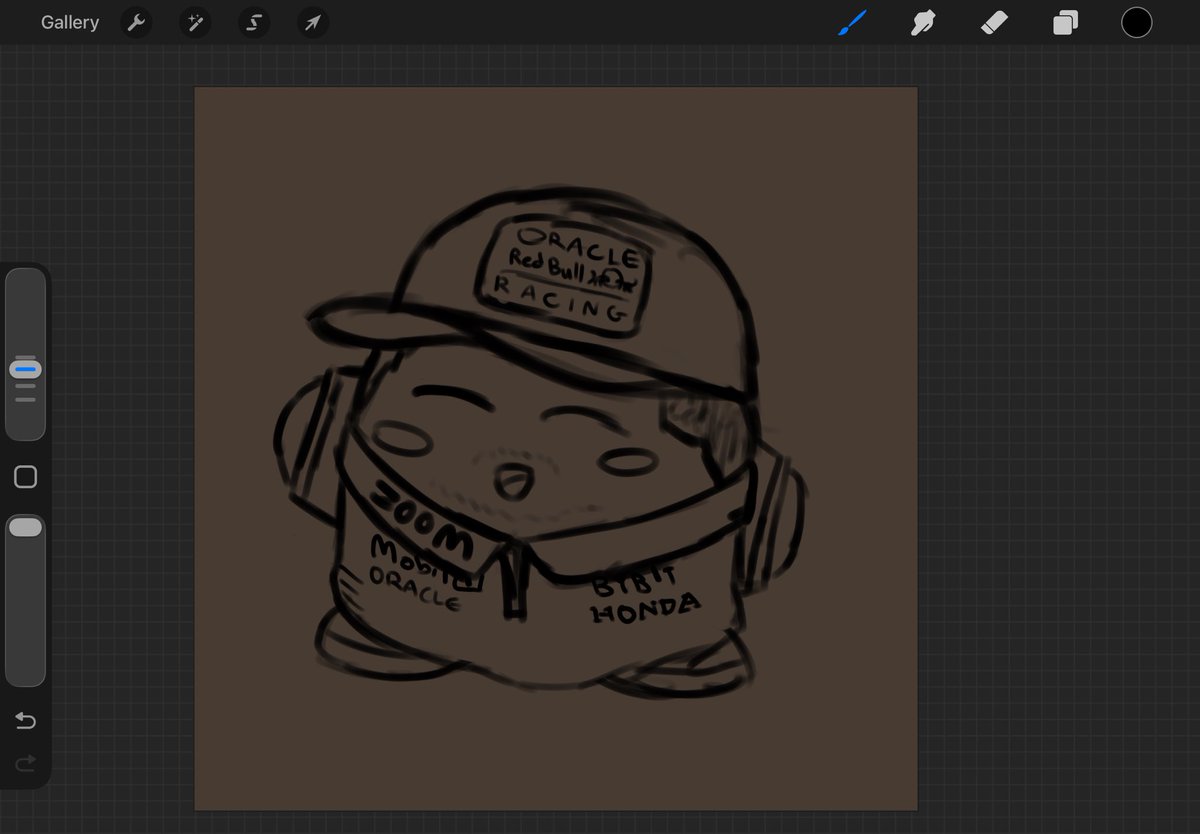Activate the Transform arrow tool

pos(313,23)
